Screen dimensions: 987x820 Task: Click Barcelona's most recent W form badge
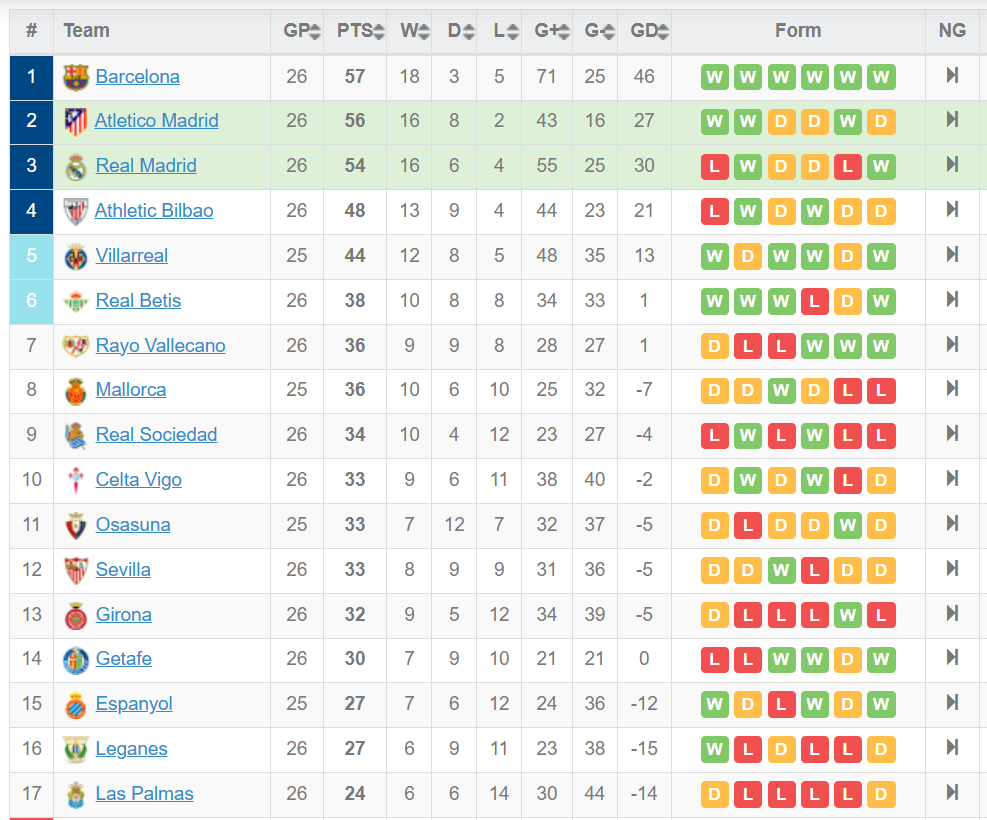click(x=881, y=77)
